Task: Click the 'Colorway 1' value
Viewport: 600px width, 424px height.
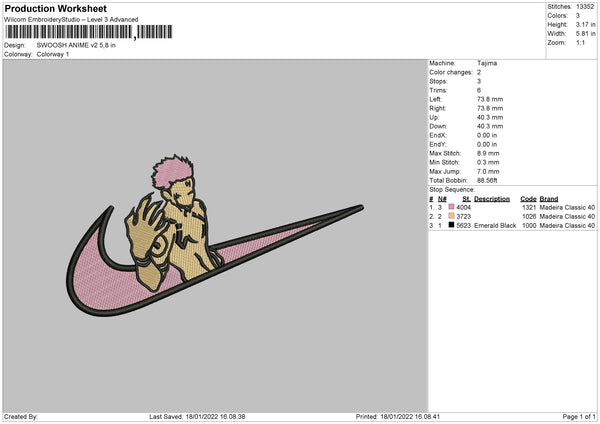Action: [x=53, y=54]
